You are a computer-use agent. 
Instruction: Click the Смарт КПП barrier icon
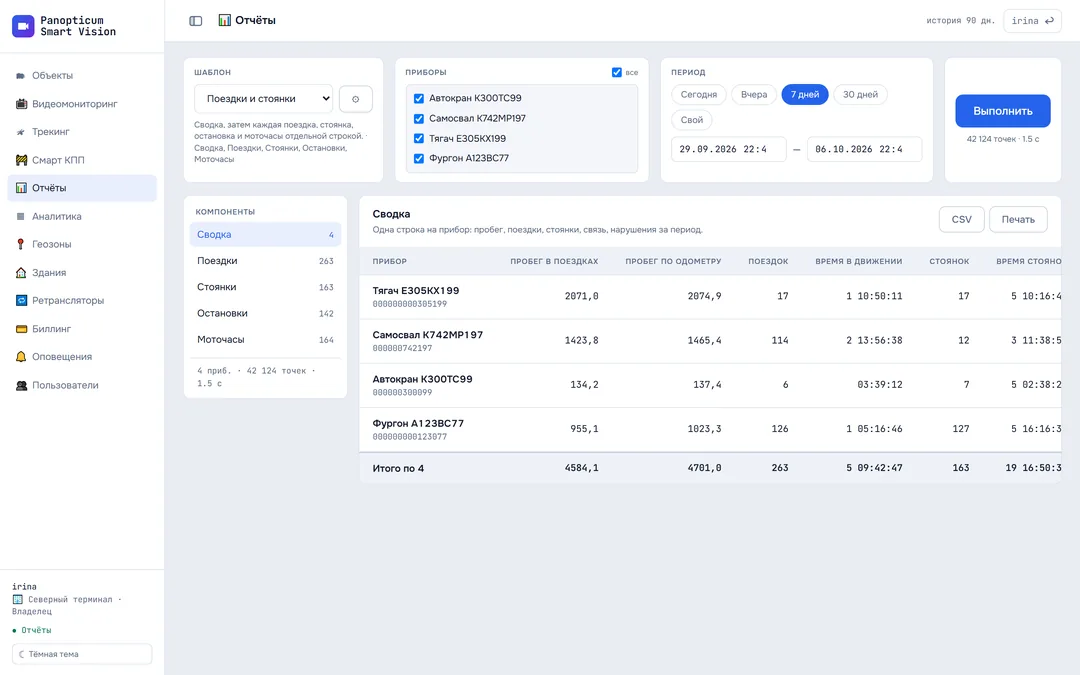pyautogui.click(x=21, y=160)
